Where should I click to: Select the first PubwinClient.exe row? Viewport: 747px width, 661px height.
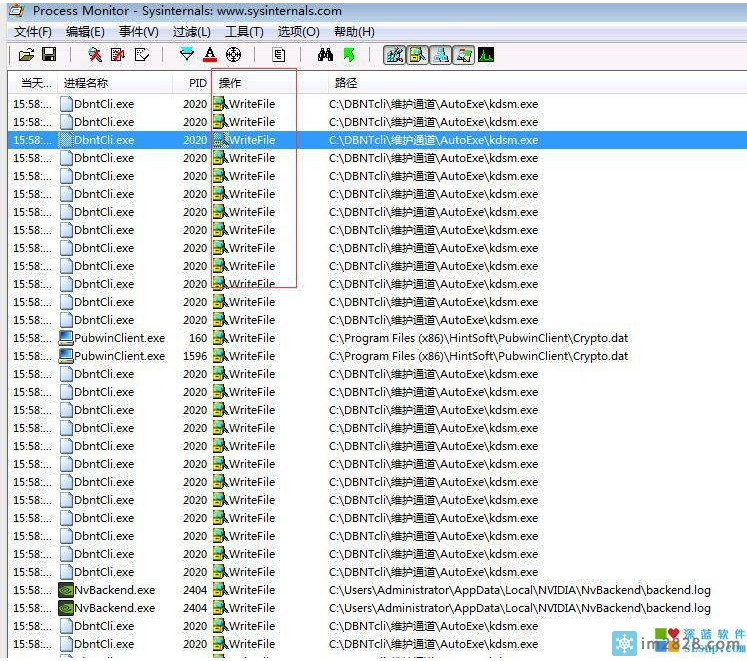118,338
